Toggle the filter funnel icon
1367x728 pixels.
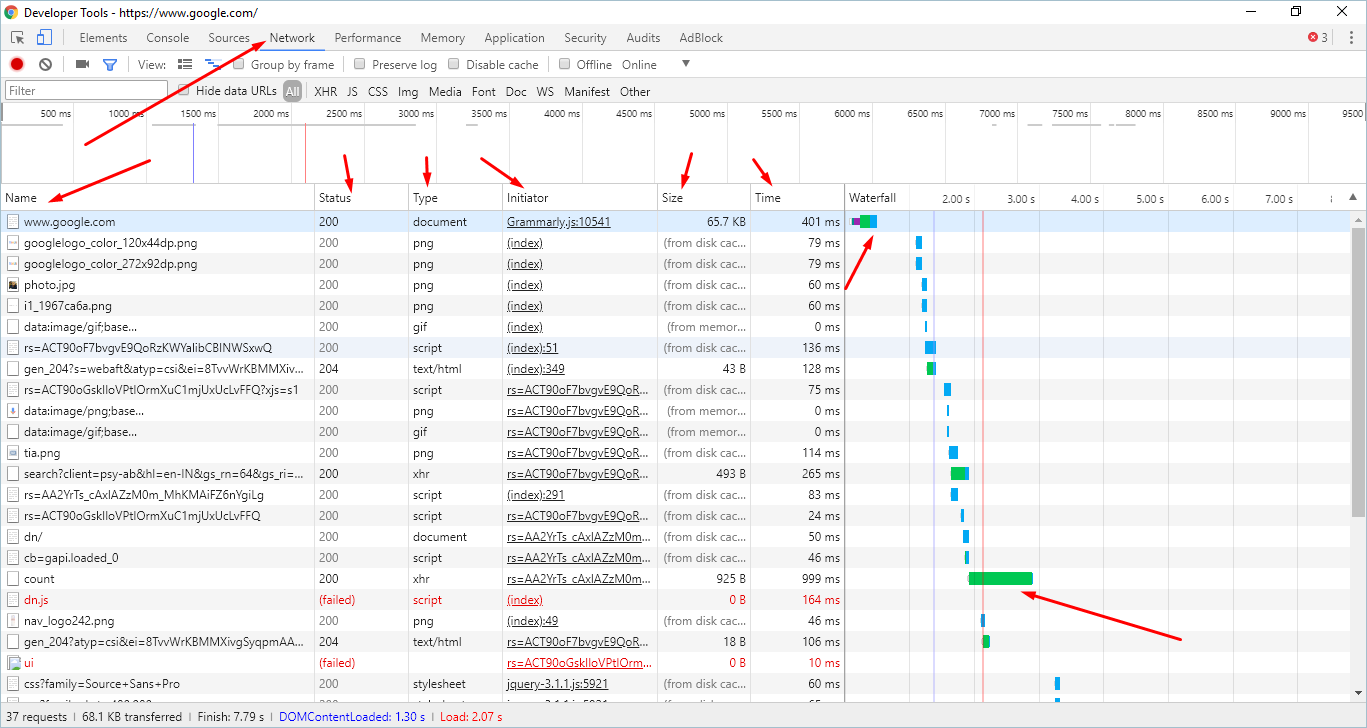(x=110, y=64)
